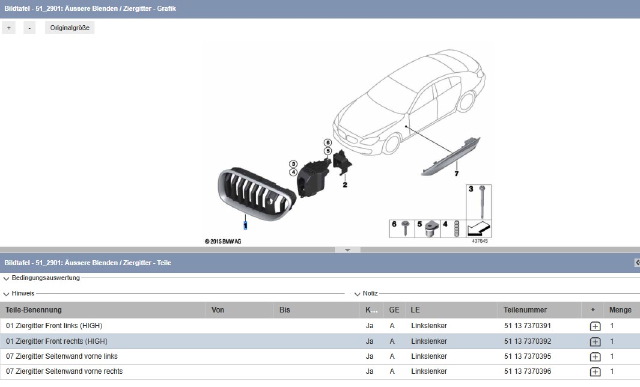The width and height of the screenshot is (640, 387).
Task: Add part 51 13 7370391 to list
Action: (x=595, y=326)
